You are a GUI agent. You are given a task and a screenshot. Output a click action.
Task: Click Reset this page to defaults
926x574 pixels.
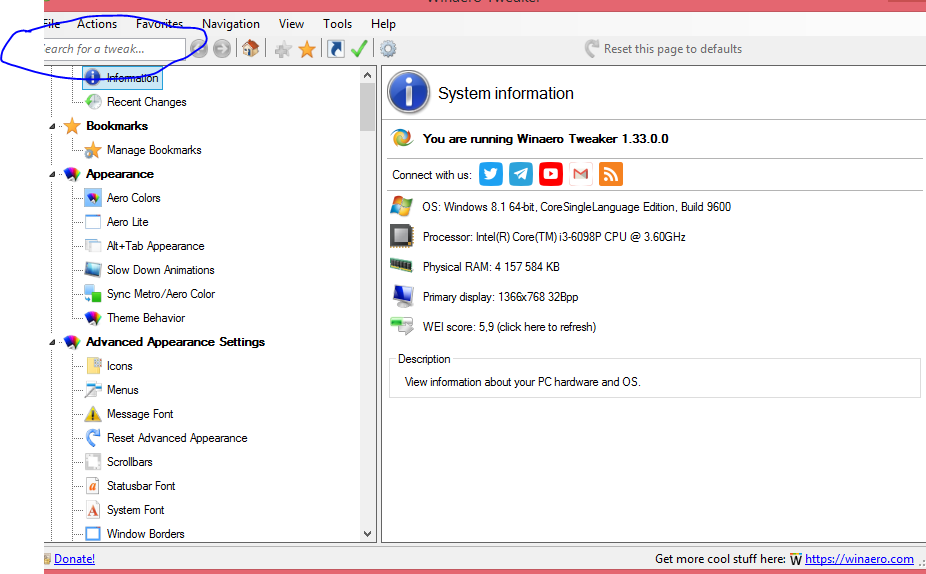point(663,49)
